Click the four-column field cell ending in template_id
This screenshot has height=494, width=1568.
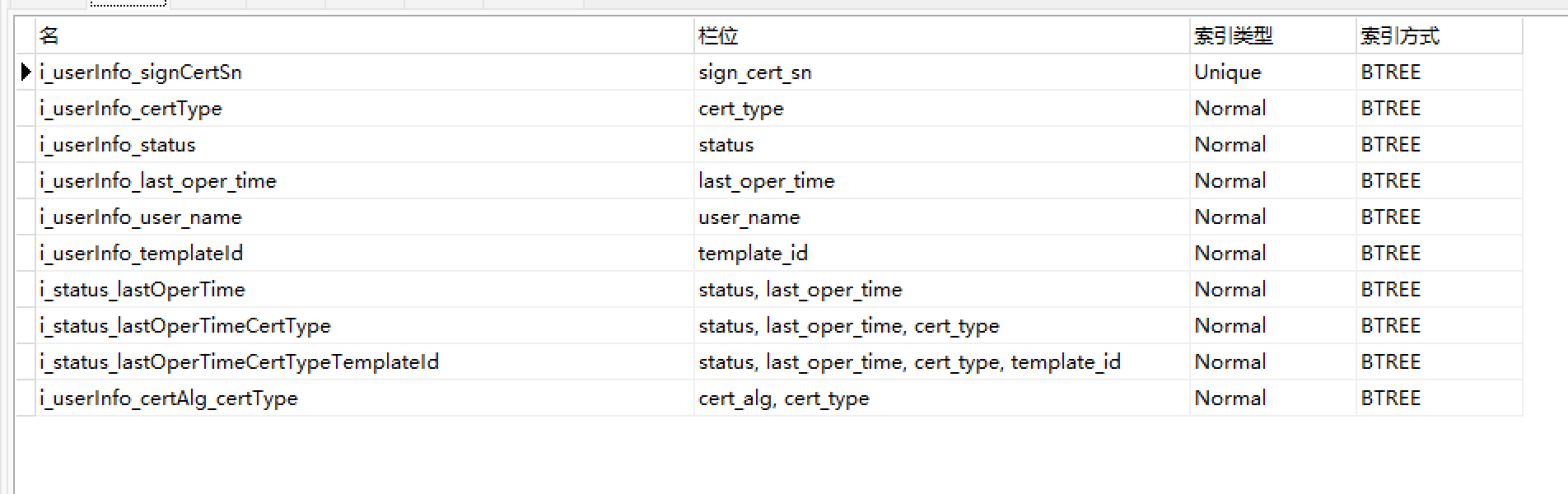(x=941, y=362)
